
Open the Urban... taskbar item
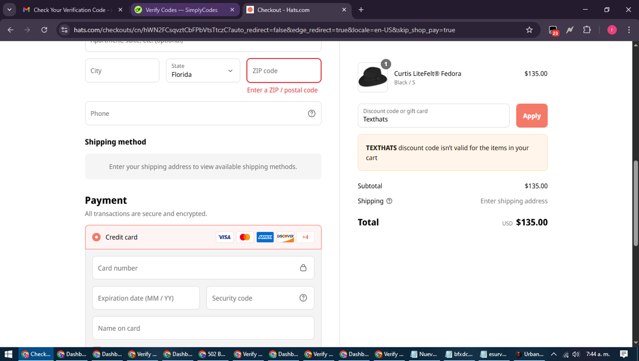point(529,354)
